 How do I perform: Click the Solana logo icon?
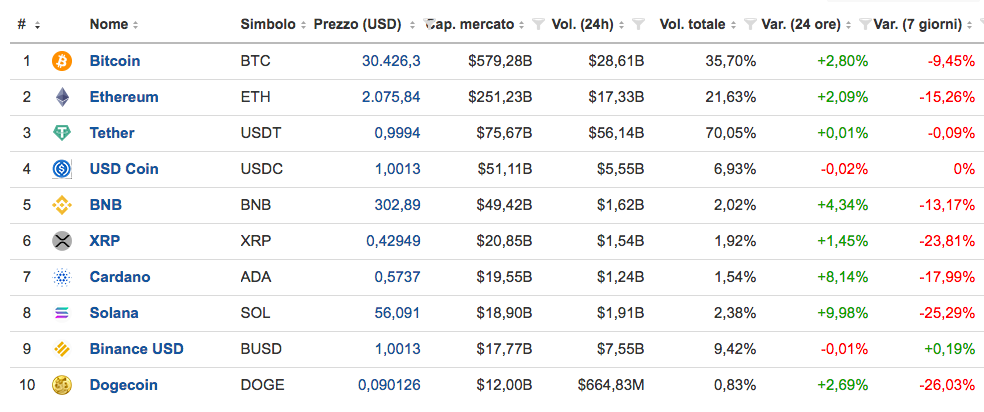[x=62, y=313]
